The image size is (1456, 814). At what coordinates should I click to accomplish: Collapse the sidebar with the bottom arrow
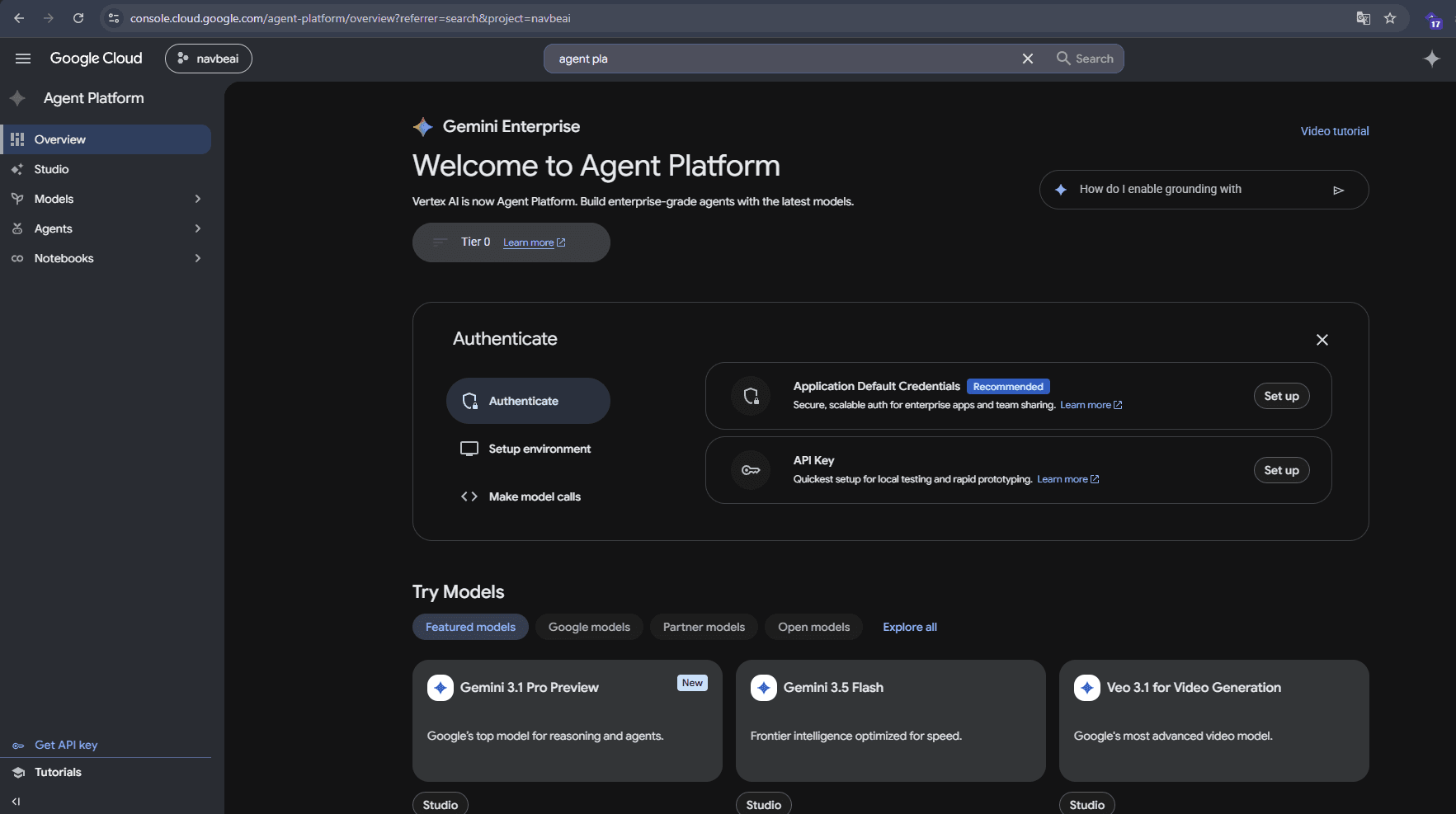16,802
